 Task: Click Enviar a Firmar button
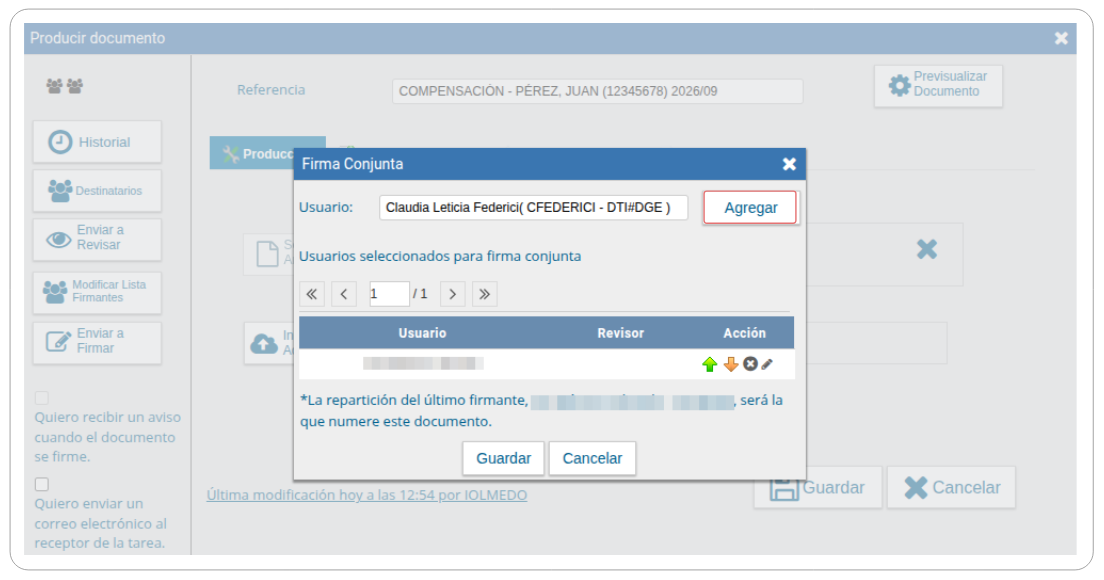coord(97,343)
